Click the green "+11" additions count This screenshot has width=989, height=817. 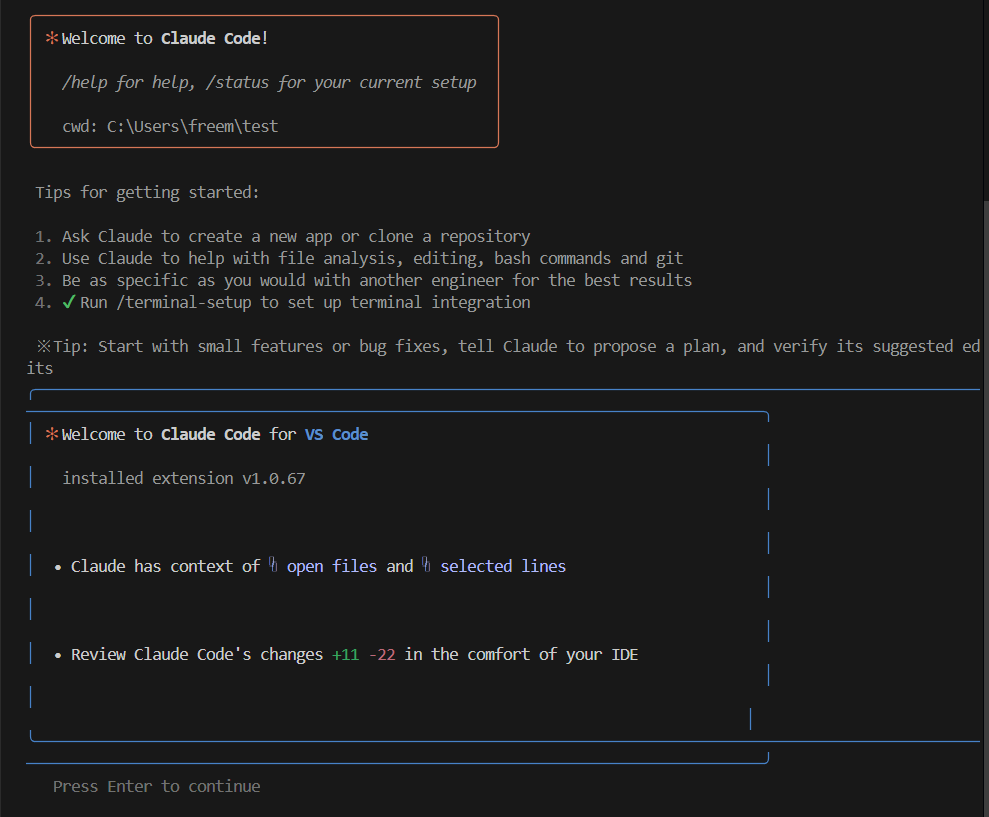(x=346, y=655)
